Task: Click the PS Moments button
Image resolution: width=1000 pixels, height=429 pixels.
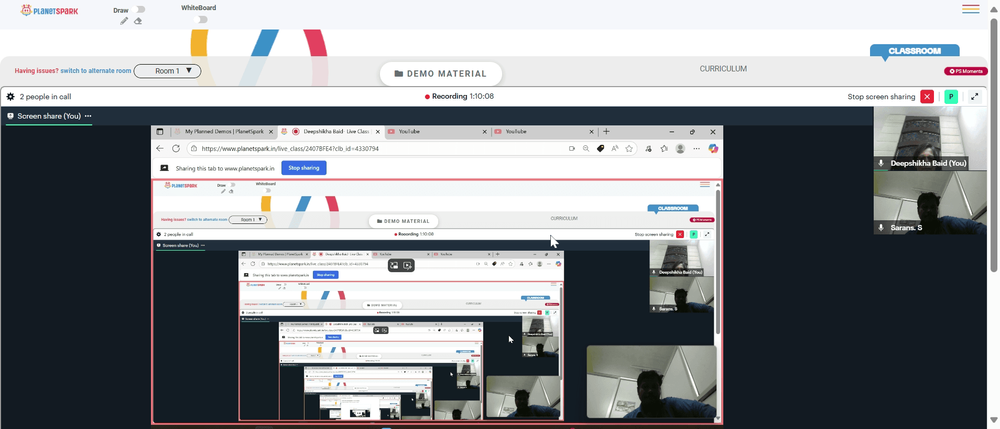Action: [966, 71]
